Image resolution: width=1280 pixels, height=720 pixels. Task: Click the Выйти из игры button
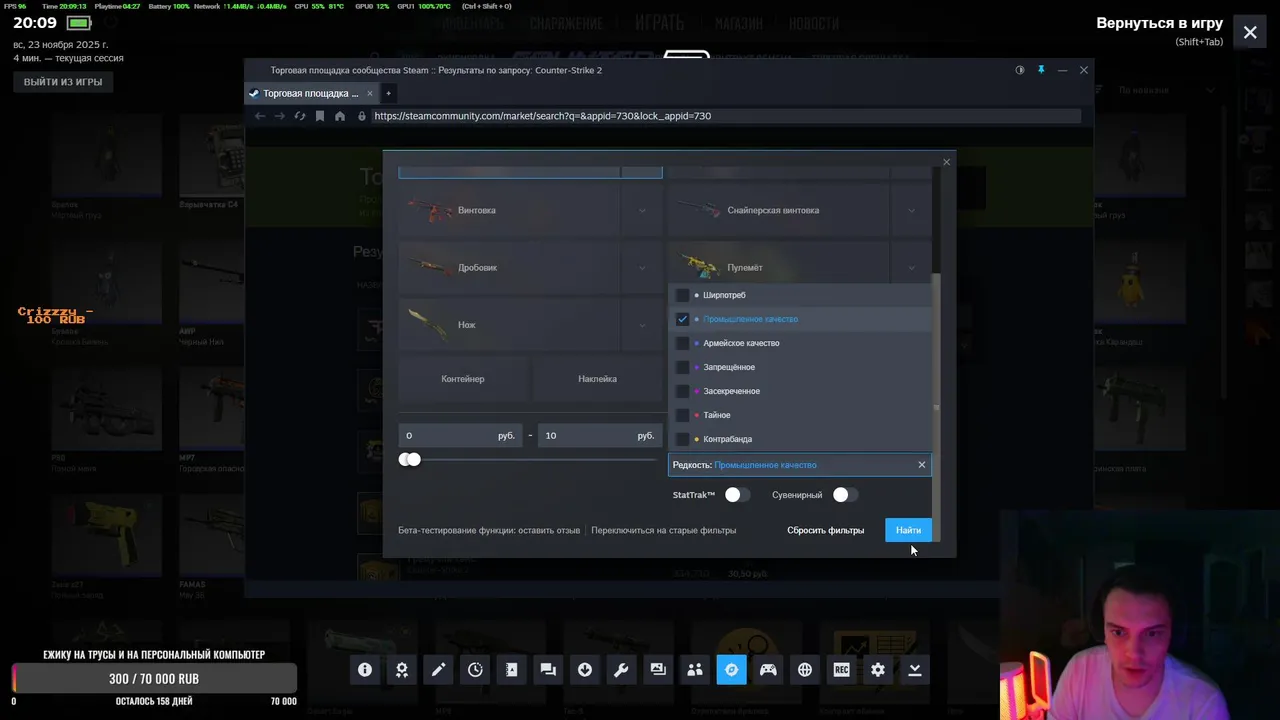pyautogui.click(x=63, y=82)
